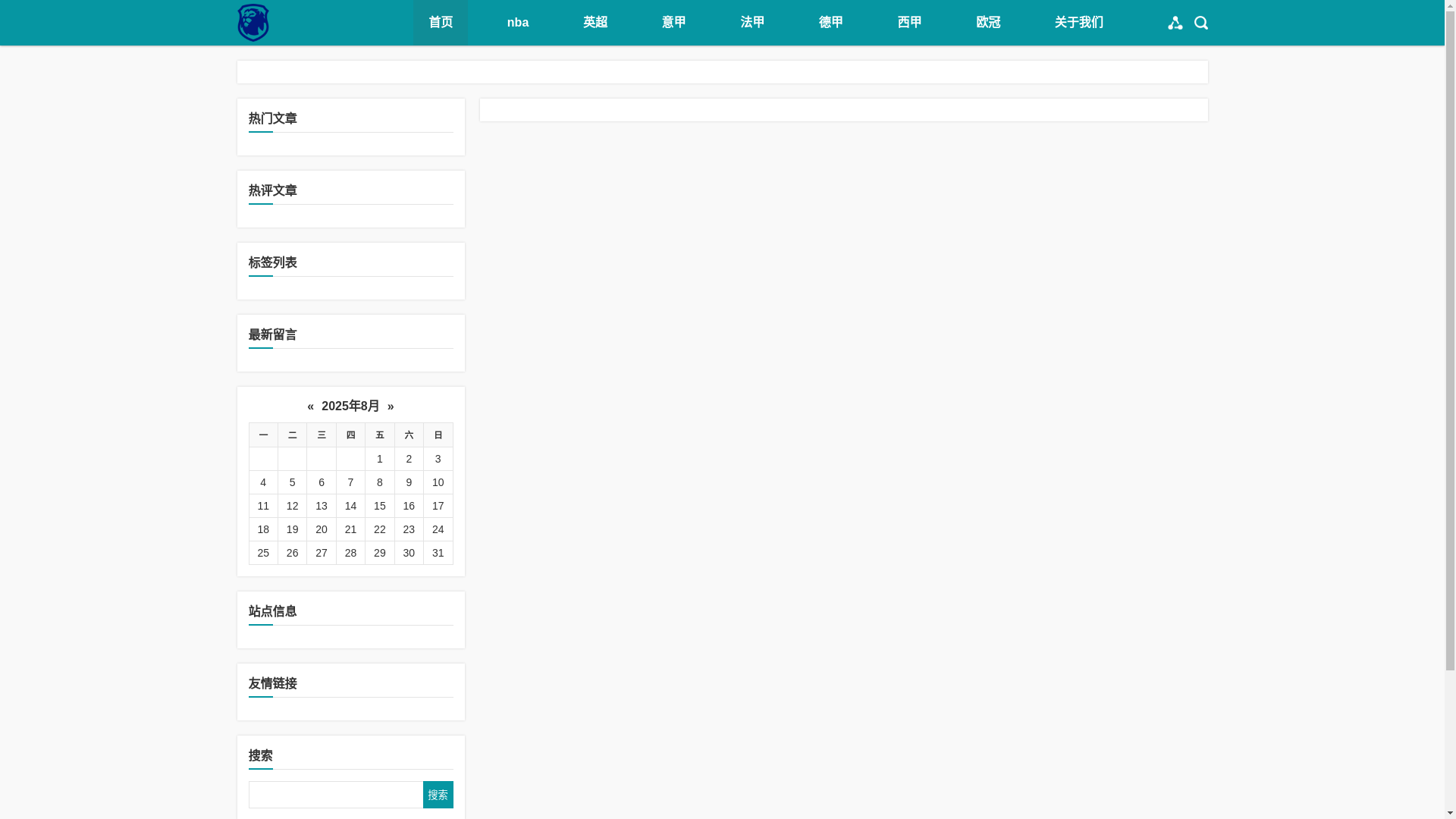Go to next month in calendar
Image resolution: width=1456 pixels, height=819 pixels.
[x=391, y=406]
